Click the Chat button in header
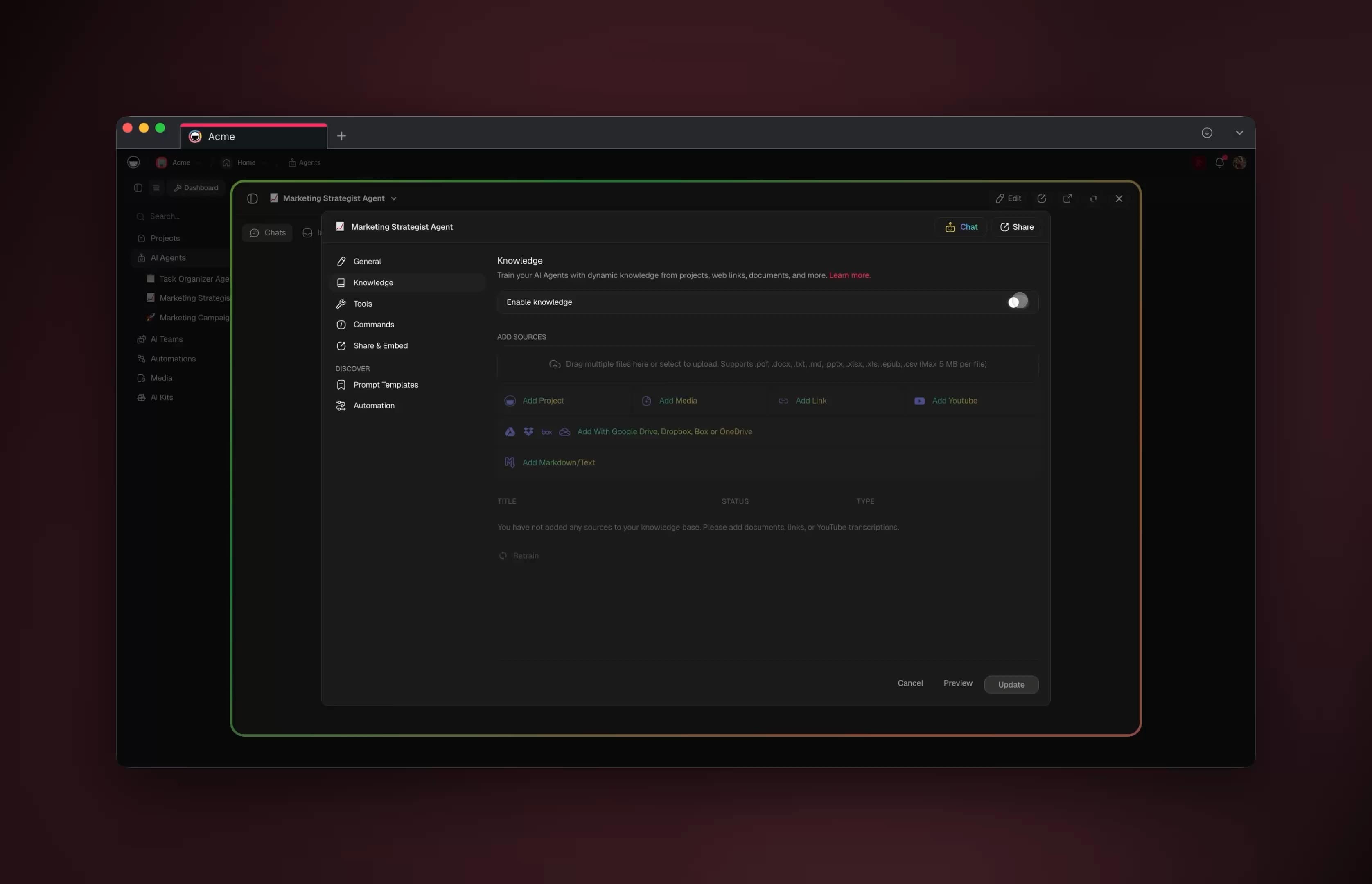The height and width of the screenshot is (884, 1372). pyautogui.click(x=961, y=227)
